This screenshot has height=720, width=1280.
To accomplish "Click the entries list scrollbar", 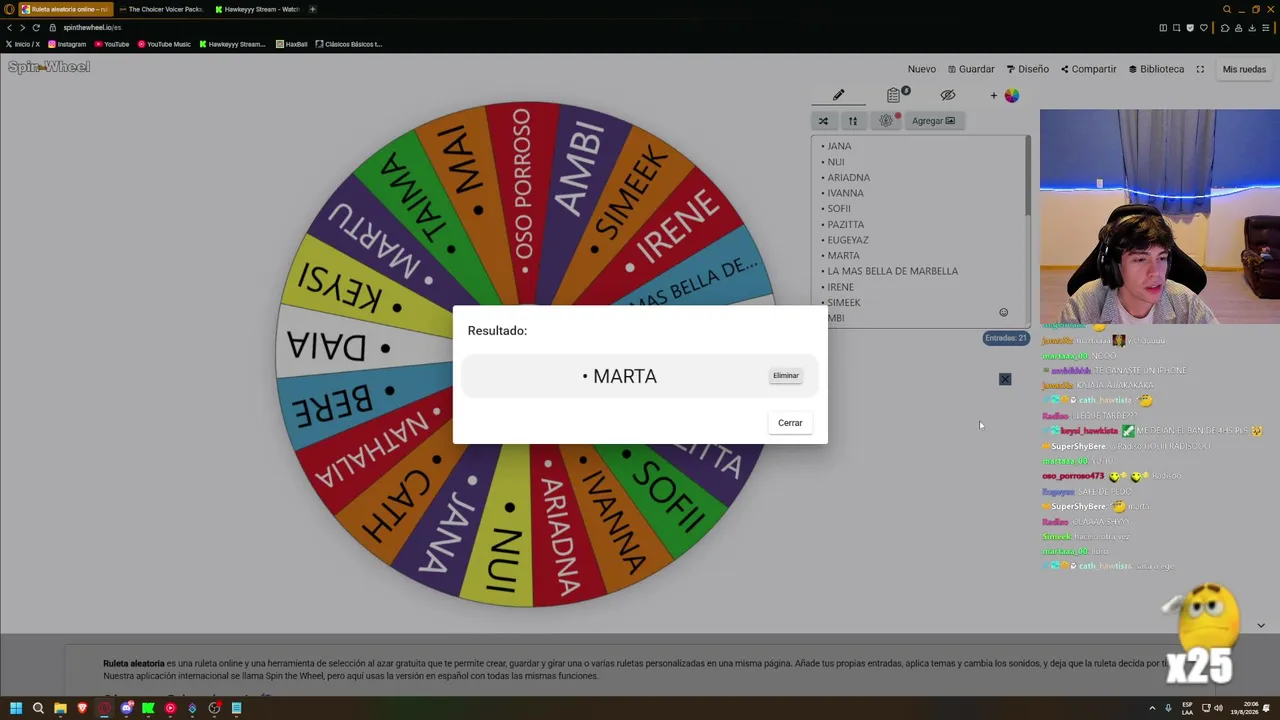I will pyautogui.click(x=1027, y=176).
